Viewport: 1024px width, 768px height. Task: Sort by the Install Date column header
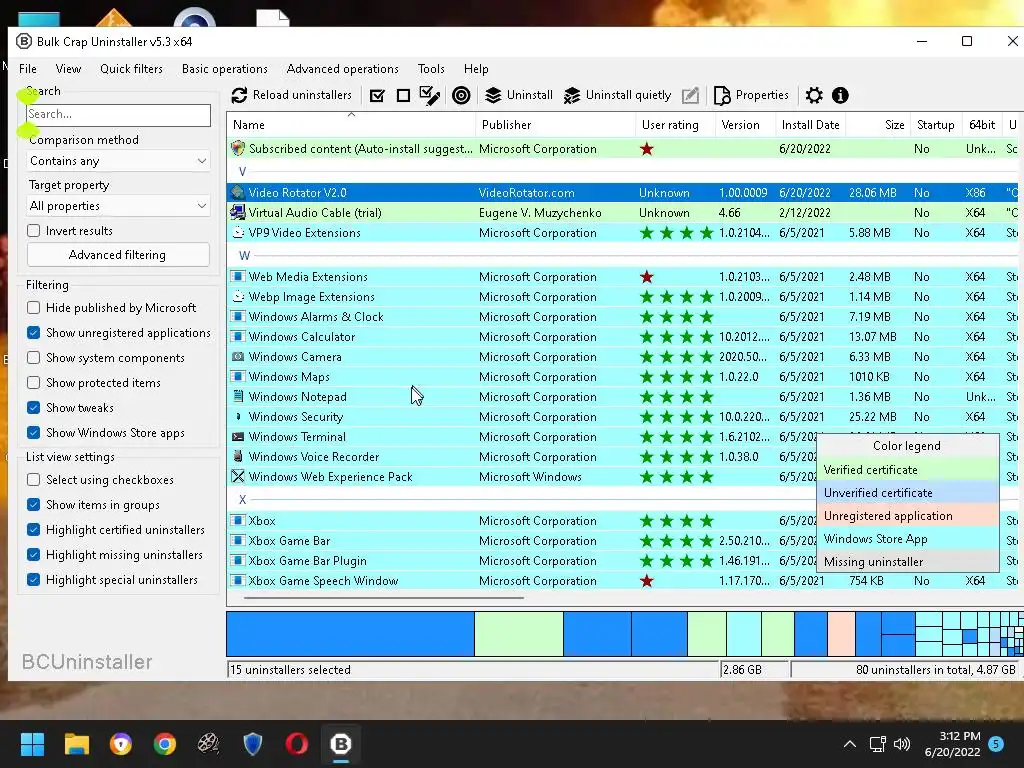click(x=810, y=125)
